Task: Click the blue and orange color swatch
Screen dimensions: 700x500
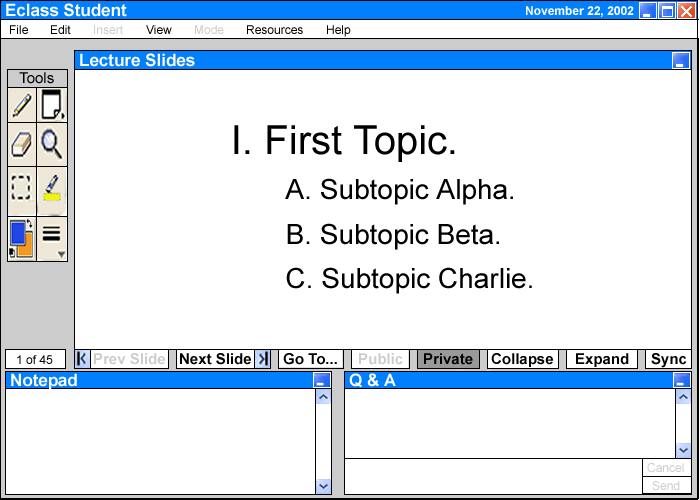Action: (x=22, y=238)
